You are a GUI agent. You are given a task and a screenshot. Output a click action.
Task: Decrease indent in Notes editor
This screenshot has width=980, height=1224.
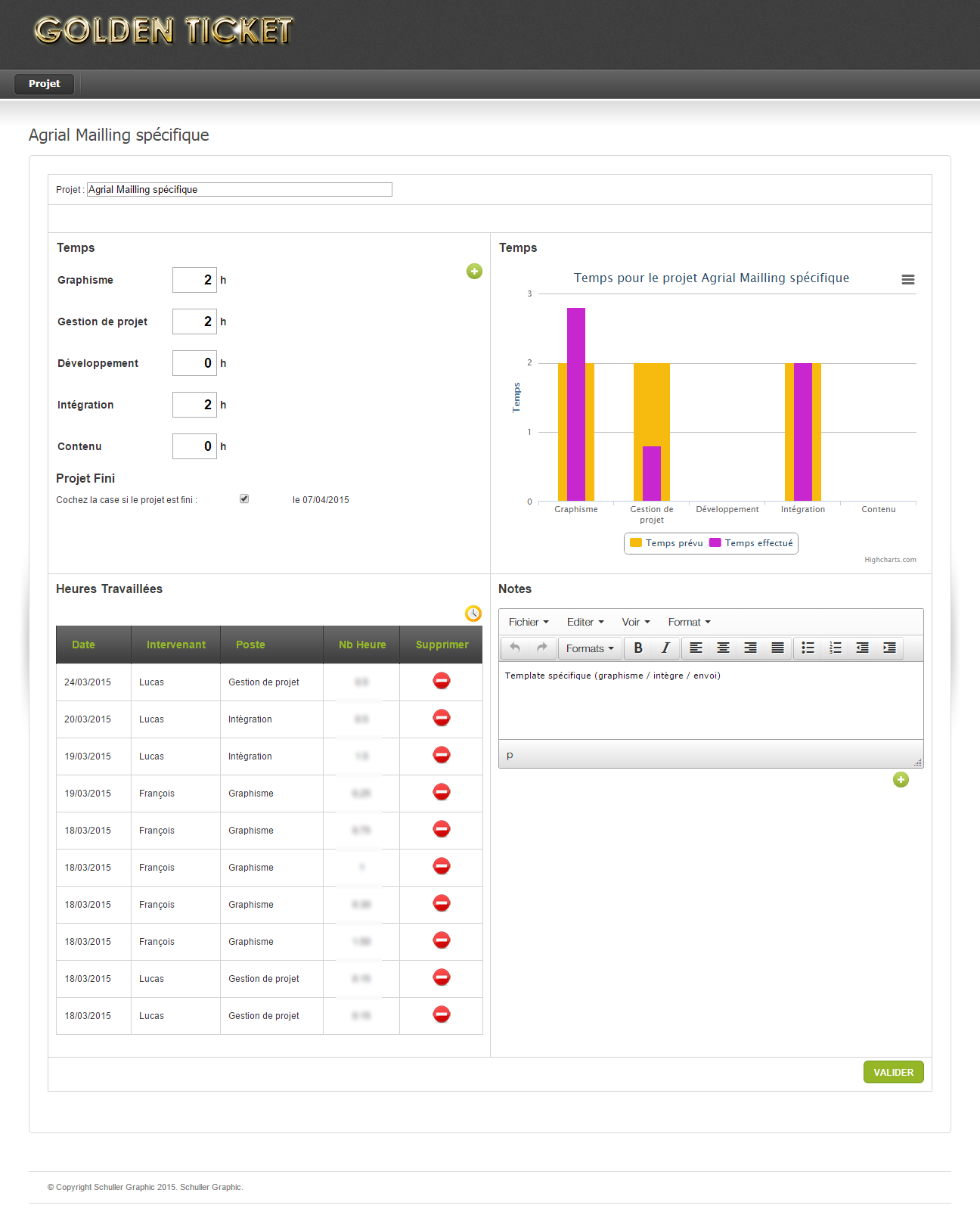click(x=863, y=648)
